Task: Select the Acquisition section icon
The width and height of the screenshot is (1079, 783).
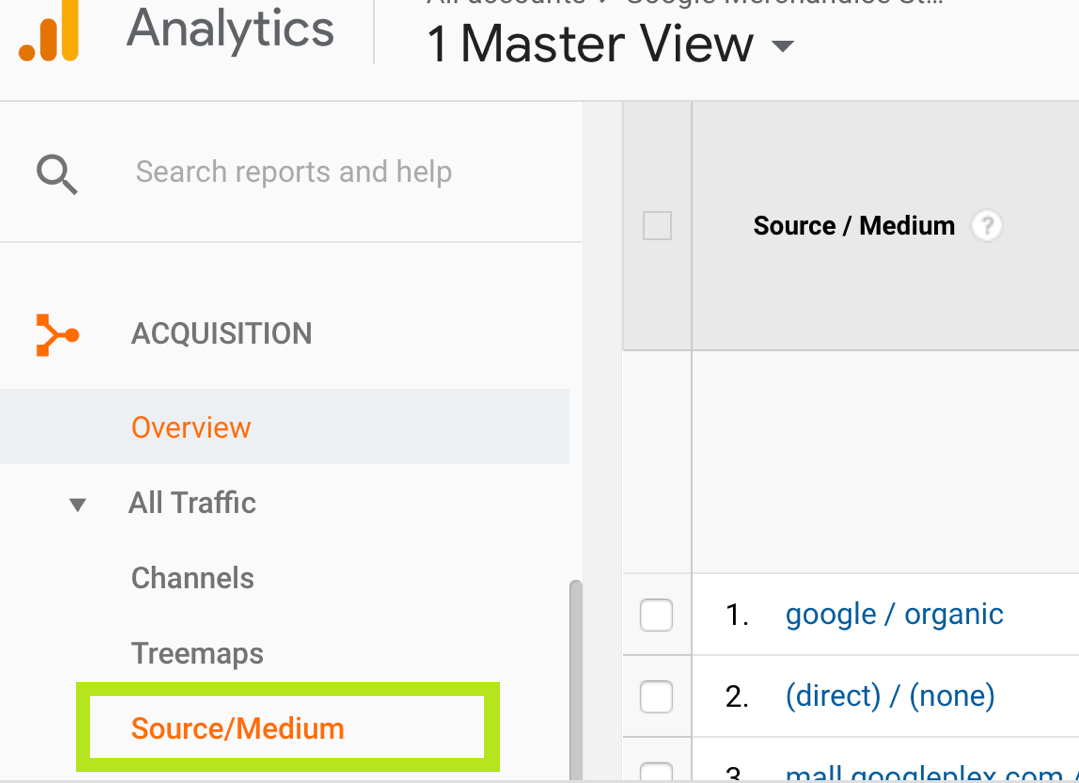Action: coord(57,334)
